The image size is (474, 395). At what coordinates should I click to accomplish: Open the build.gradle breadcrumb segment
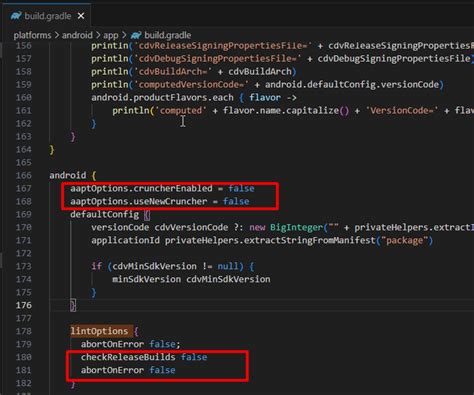(x=168, y=35)
